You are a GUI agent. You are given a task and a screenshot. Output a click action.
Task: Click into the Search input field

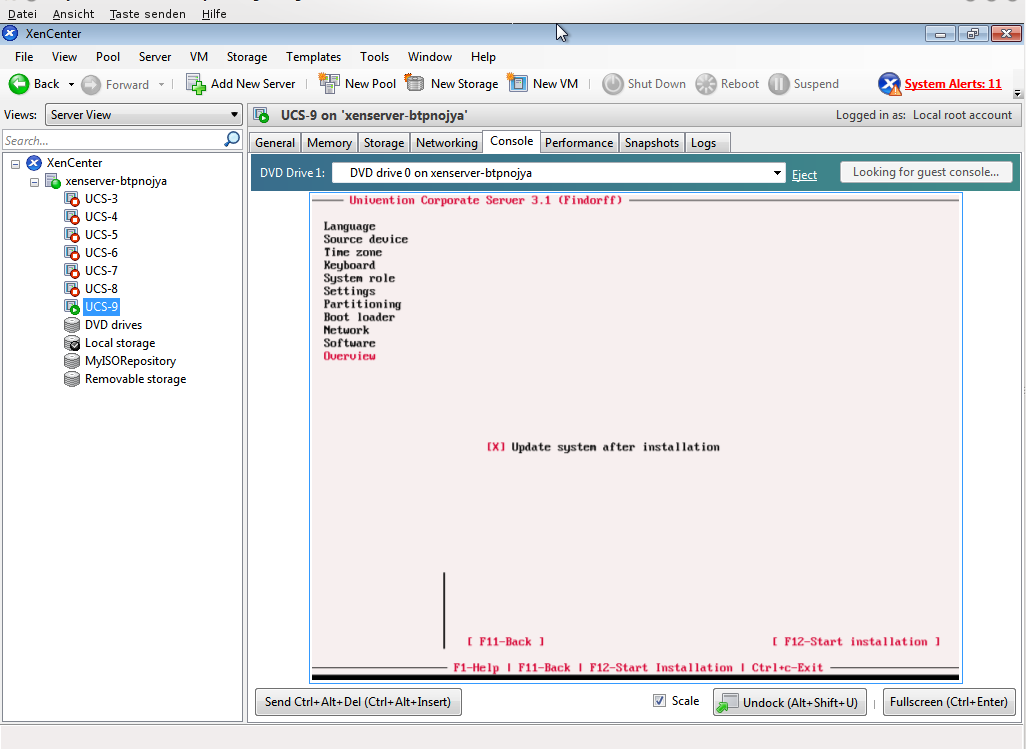[x=112, y=141]
